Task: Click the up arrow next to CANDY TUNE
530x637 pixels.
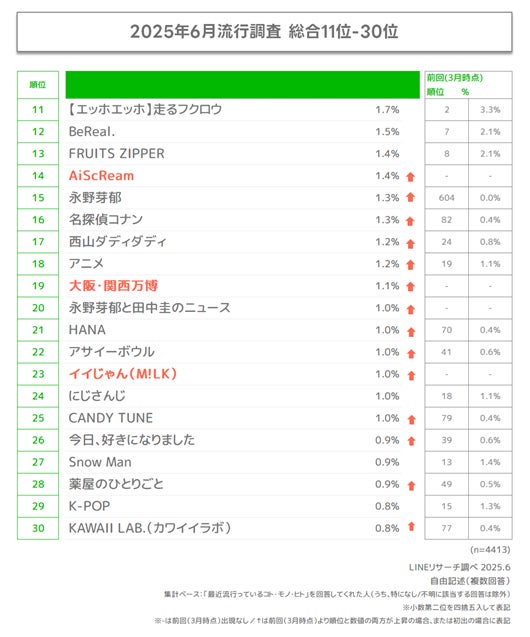Action: pos(411,420)
